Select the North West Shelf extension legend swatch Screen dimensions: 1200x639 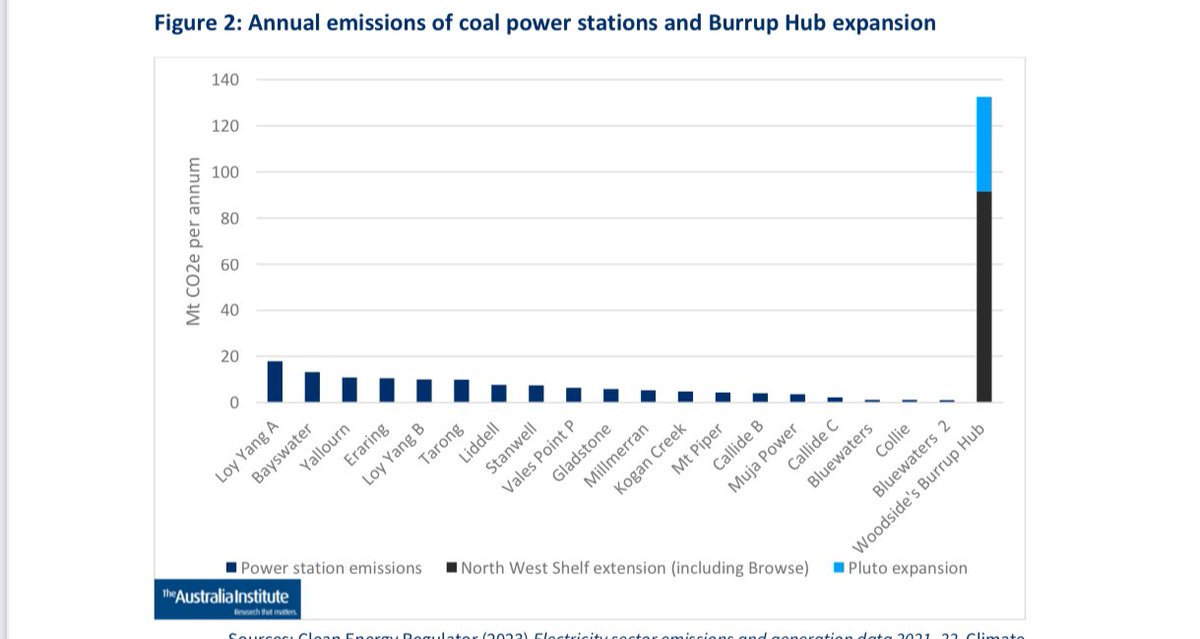(x=452, y=568)
